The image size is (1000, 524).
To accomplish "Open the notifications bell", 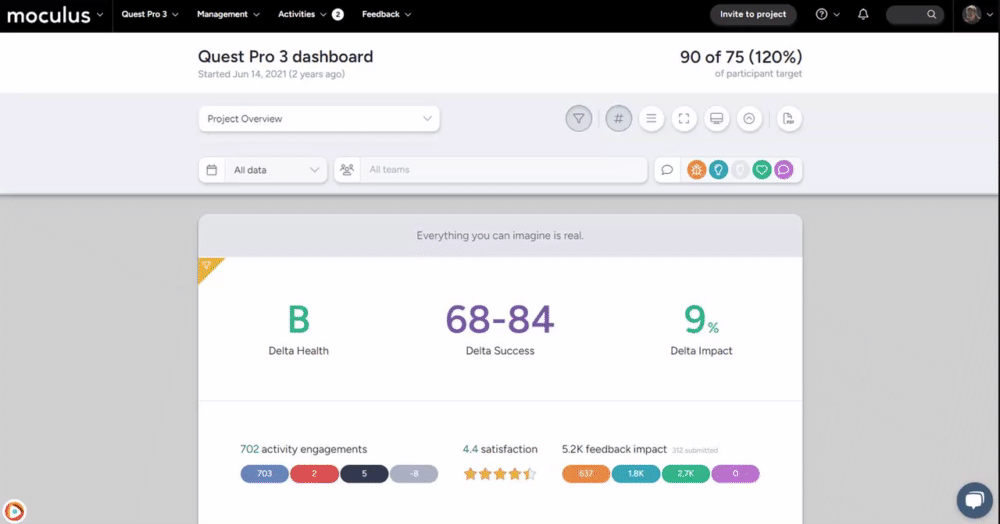I will click(x=863, y=15).
